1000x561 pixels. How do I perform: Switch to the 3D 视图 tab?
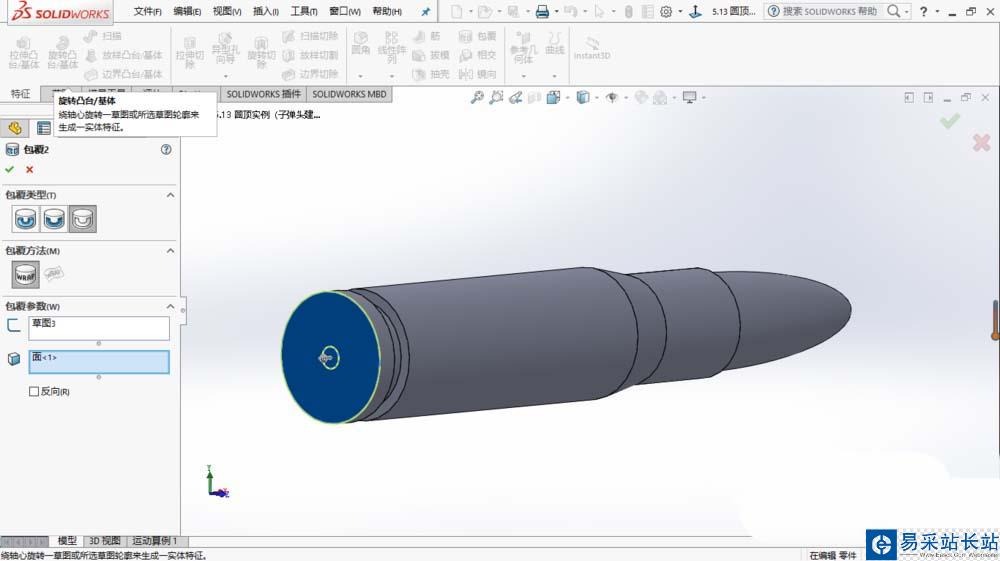click(105, 541)
